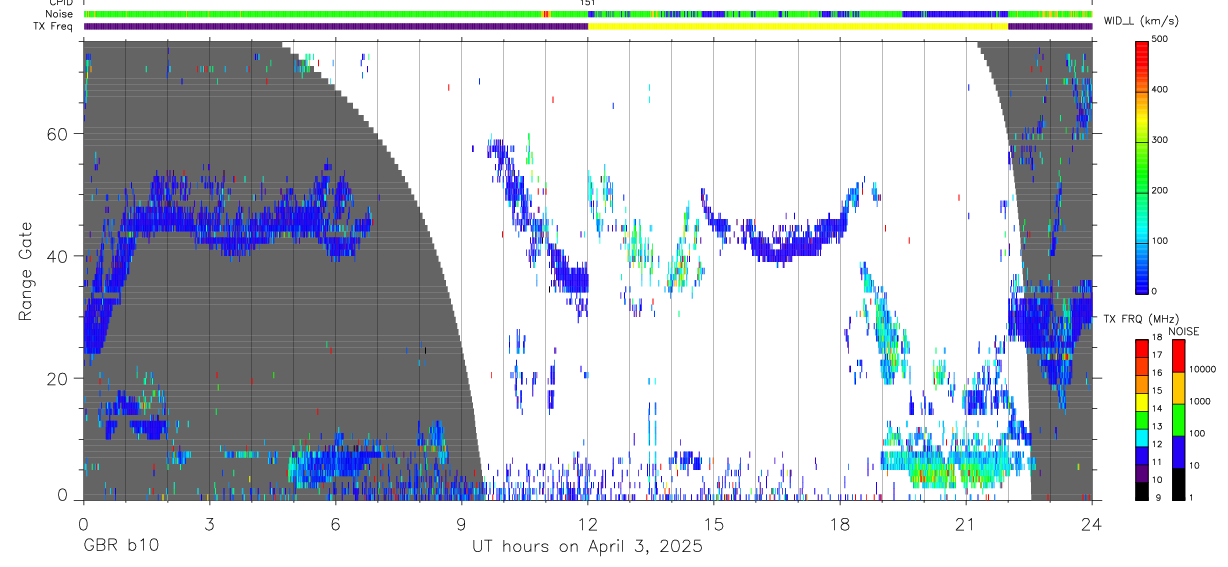The height and width of the screenshot is (567, 1228).
Task: Click the '6' UT hour tick label
Action: [x=336, y=524]
